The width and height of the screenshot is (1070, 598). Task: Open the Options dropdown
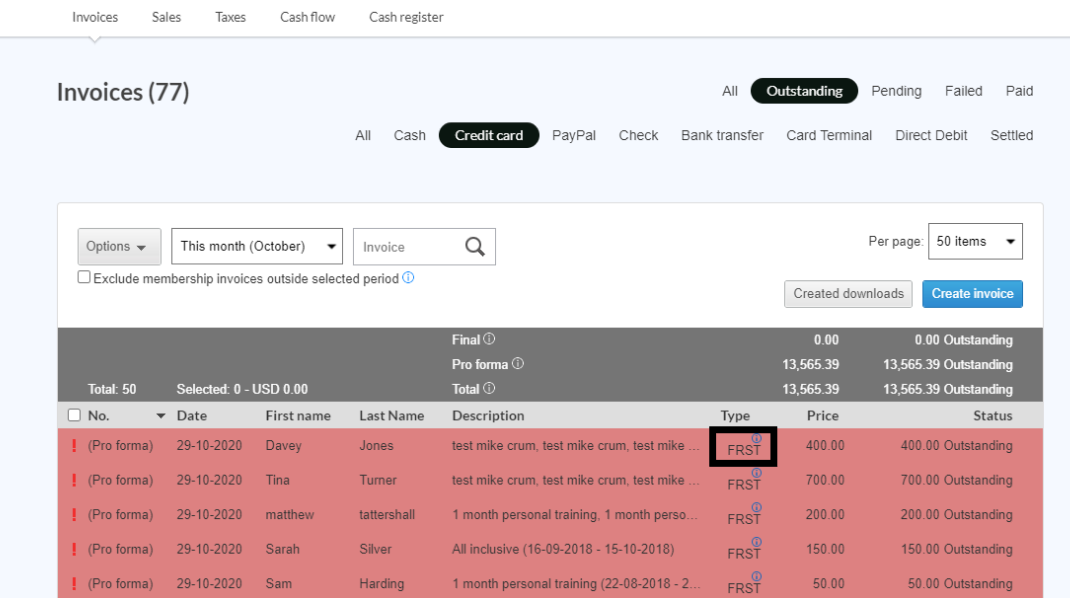pyautogui.click(x=119, y=247)
